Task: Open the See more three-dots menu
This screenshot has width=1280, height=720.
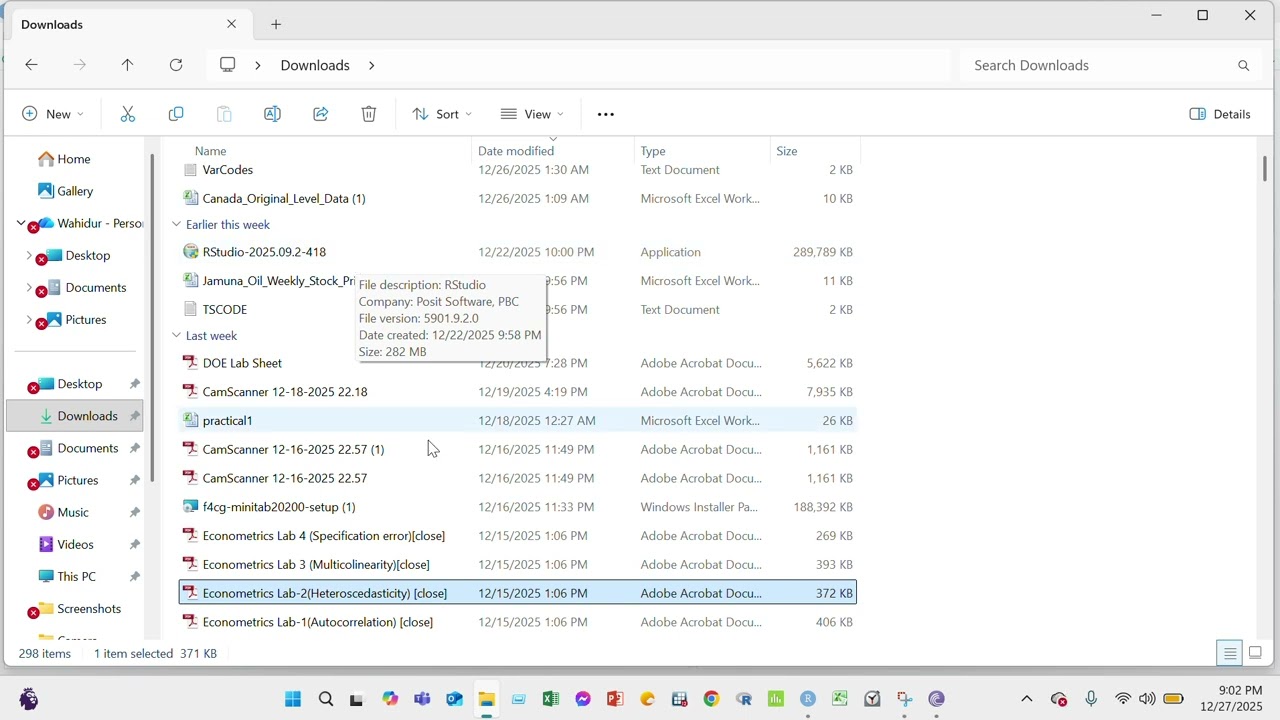Action: [606, 114]
